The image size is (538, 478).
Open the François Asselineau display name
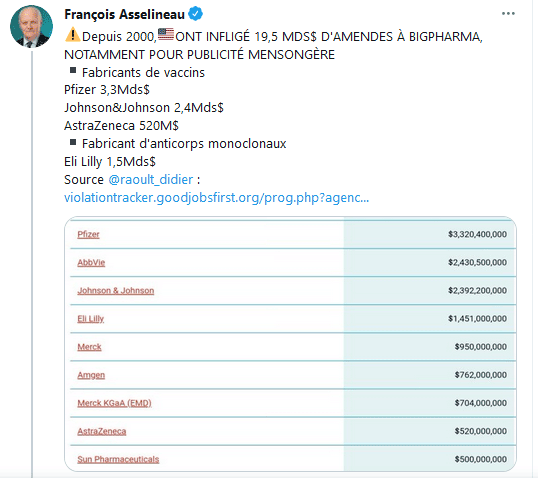pos(124,14)
